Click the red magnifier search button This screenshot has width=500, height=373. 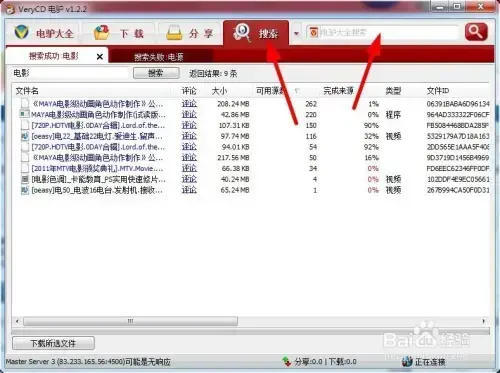point(476,32)
